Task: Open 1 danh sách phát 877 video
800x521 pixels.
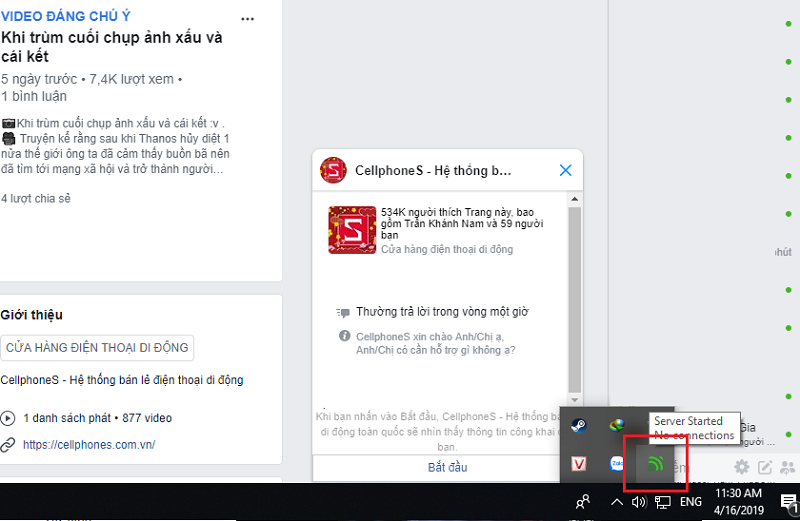Action: (x=97, y=418)
